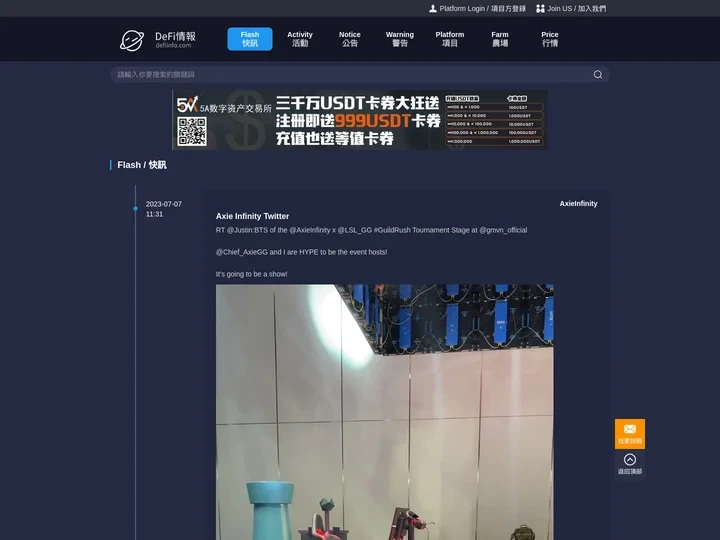Click the @Chief_AxieGG event hosts line

pos(301,252)
